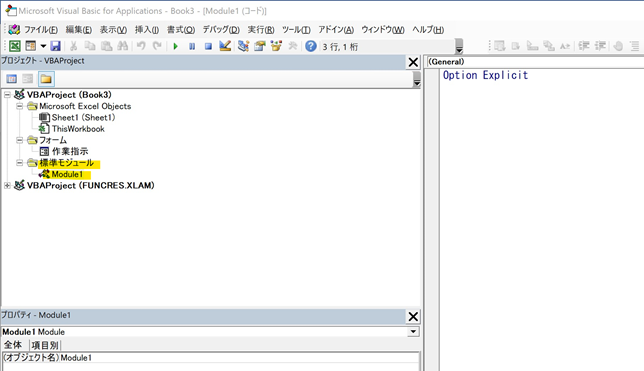Click the Copy toolbar icon
Viewport: 644px width, 371px height.
[x=90, y=46]
